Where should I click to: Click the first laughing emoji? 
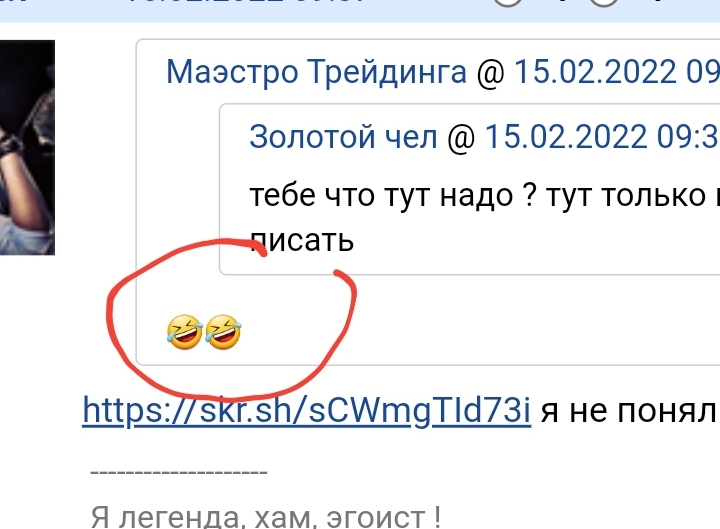coord(185,332)
